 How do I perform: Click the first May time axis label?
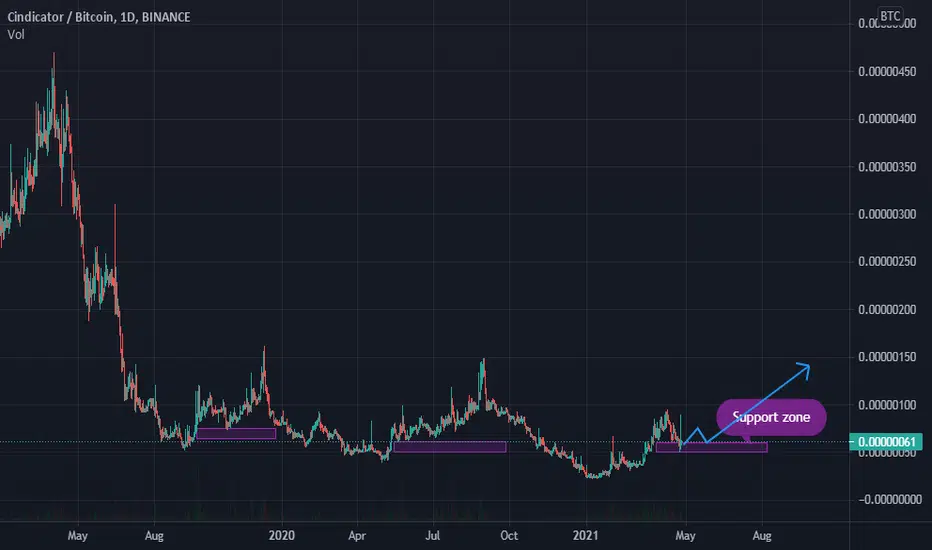78,536
